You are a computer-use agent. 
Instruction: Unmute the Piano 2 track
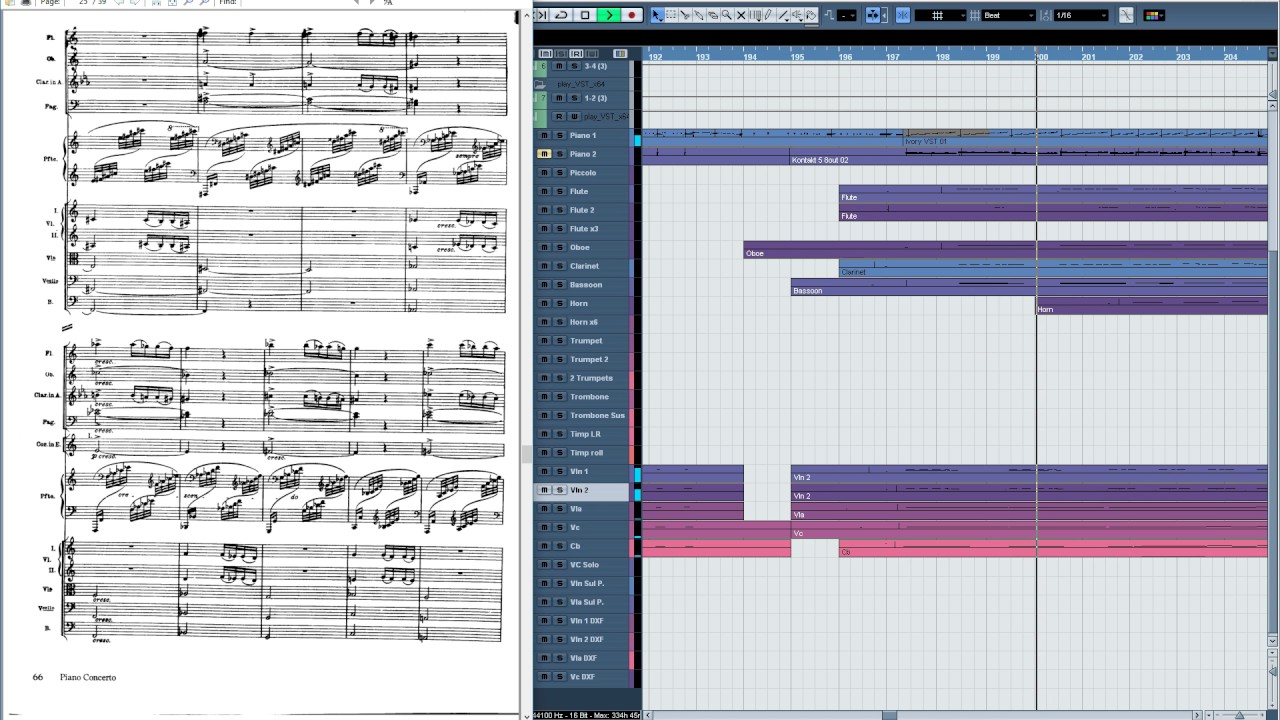545,154
